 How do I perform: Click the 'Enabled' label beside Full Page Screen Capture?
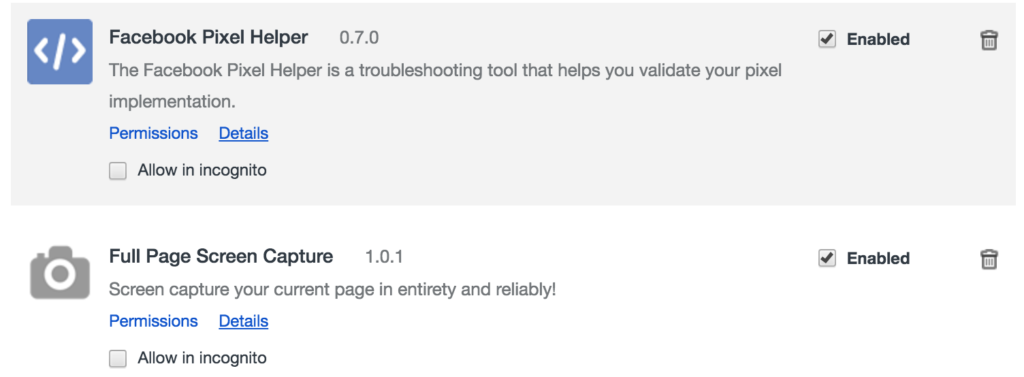878,259
